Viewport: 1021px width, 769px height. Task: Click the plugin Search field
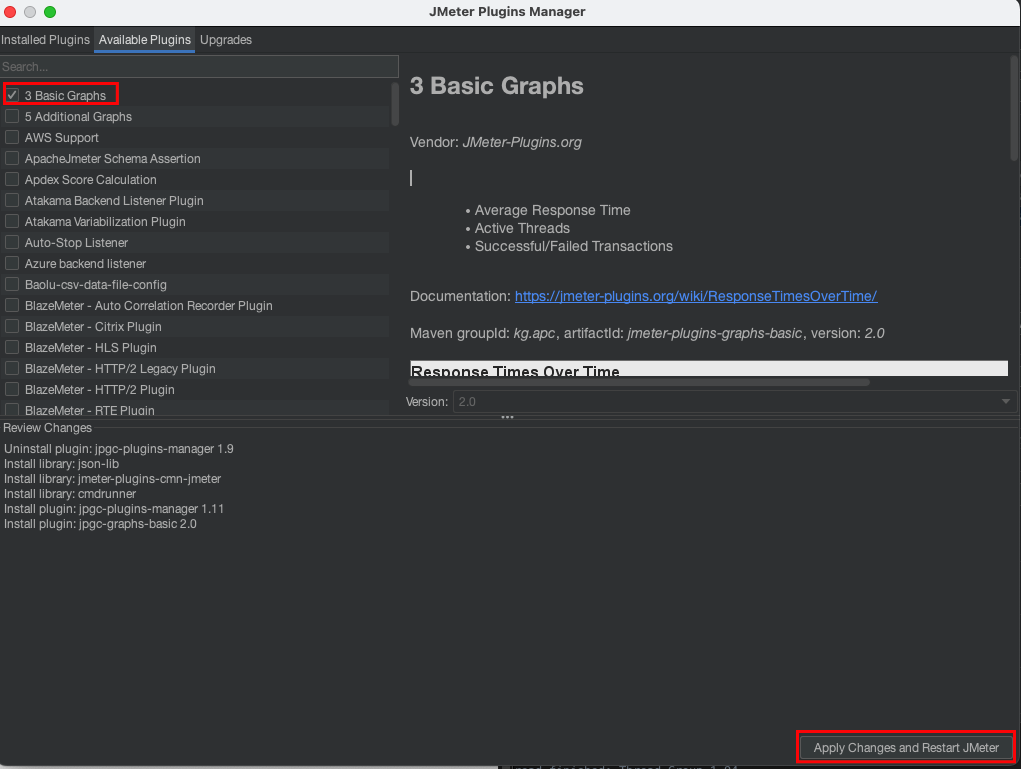tap(199, 66)
